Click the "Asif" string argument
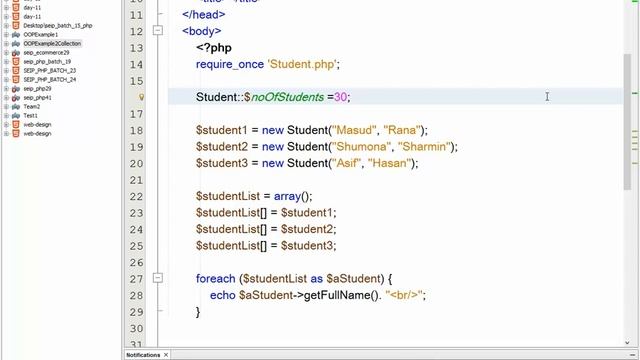Screen dimensions: 640x360 (x=347, y=163)
